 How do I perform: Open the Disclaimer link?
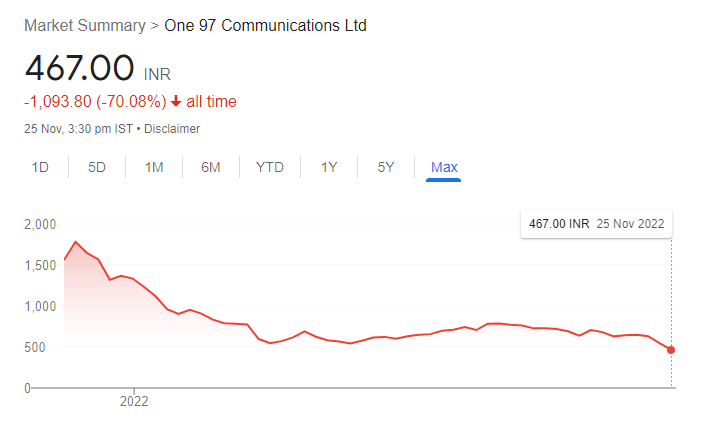tap(172, 129)
